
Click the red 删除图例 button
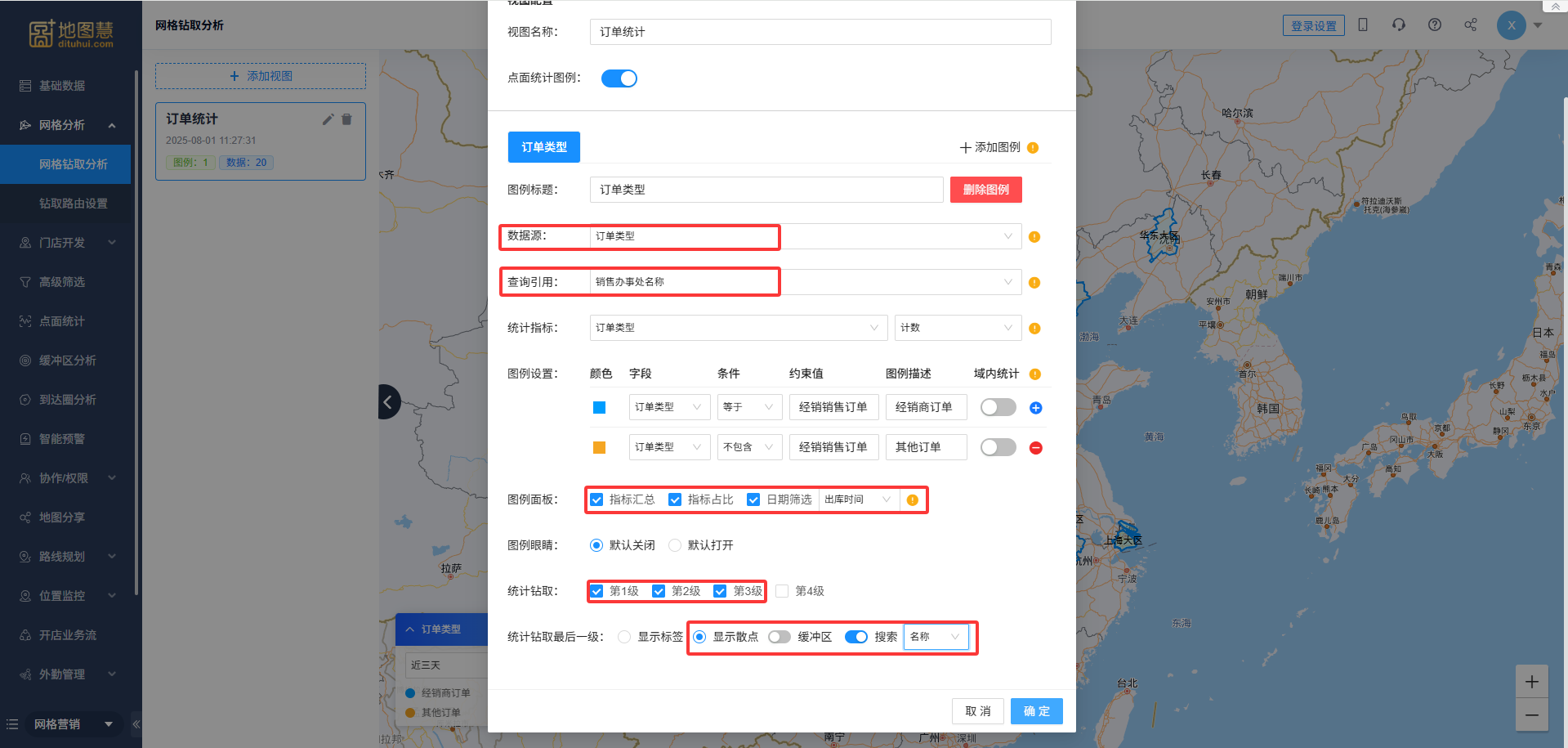[985, 190]
